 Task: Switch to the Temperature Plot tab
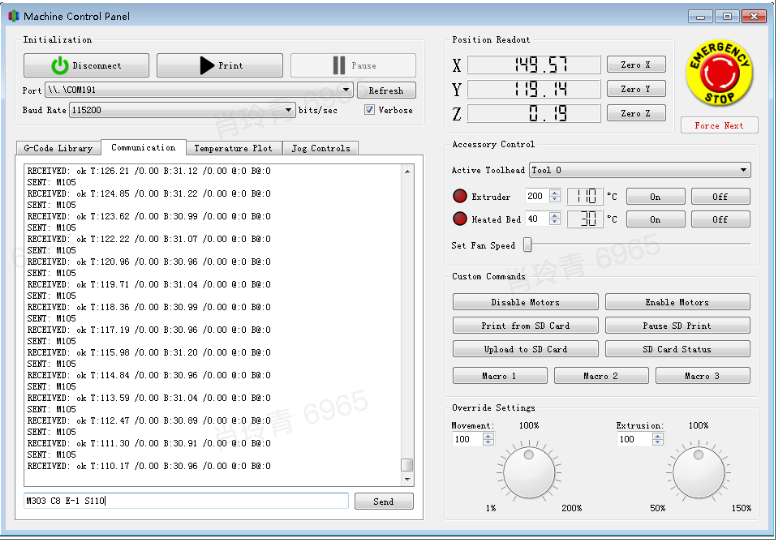pos(233,148)
